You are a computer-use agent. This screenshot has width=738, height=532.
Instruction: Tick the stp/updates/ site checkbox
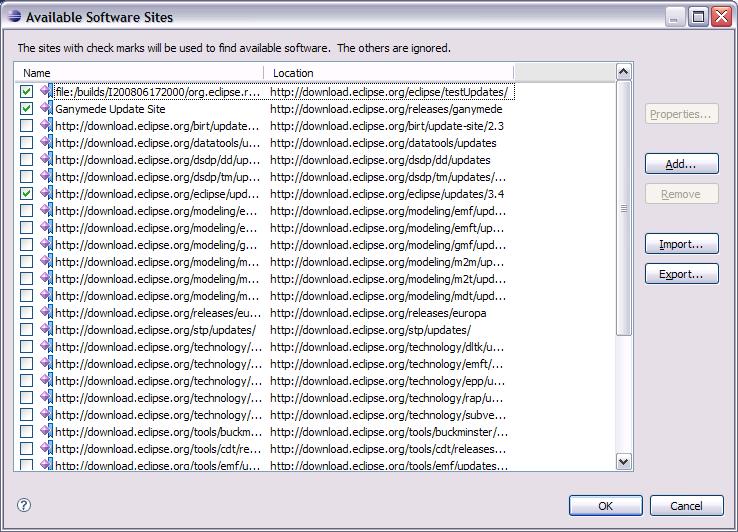coord(26,329)
